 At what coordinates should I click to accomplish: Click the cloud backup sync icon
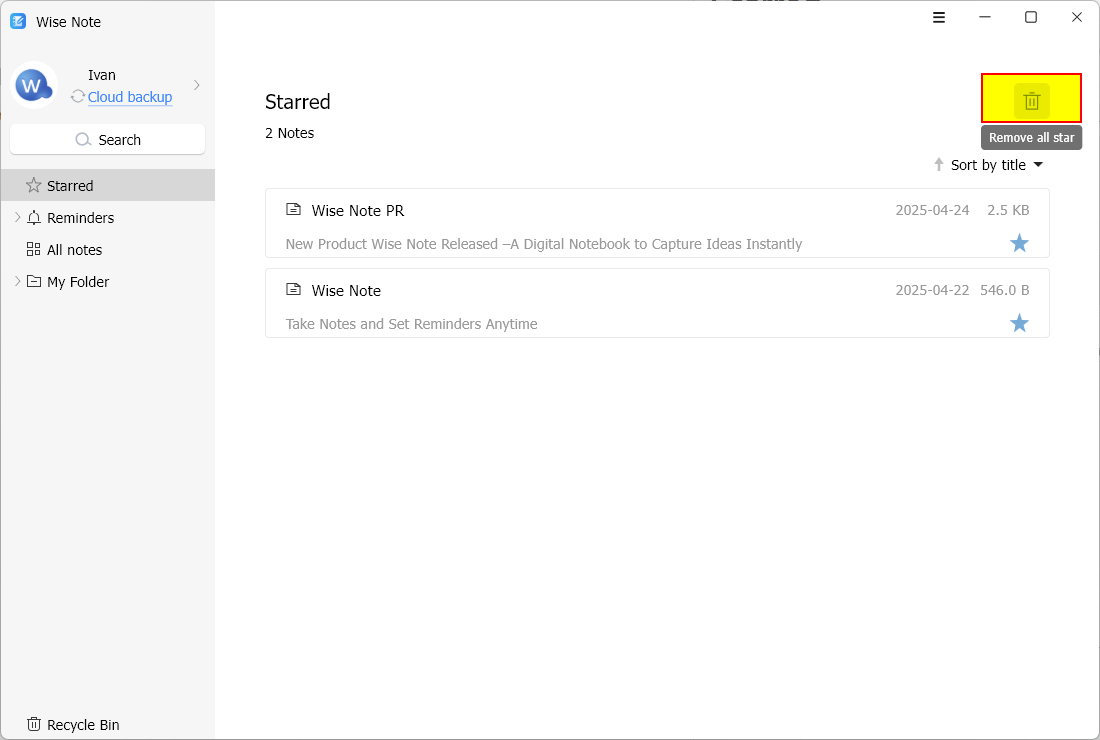coord(78,97)
